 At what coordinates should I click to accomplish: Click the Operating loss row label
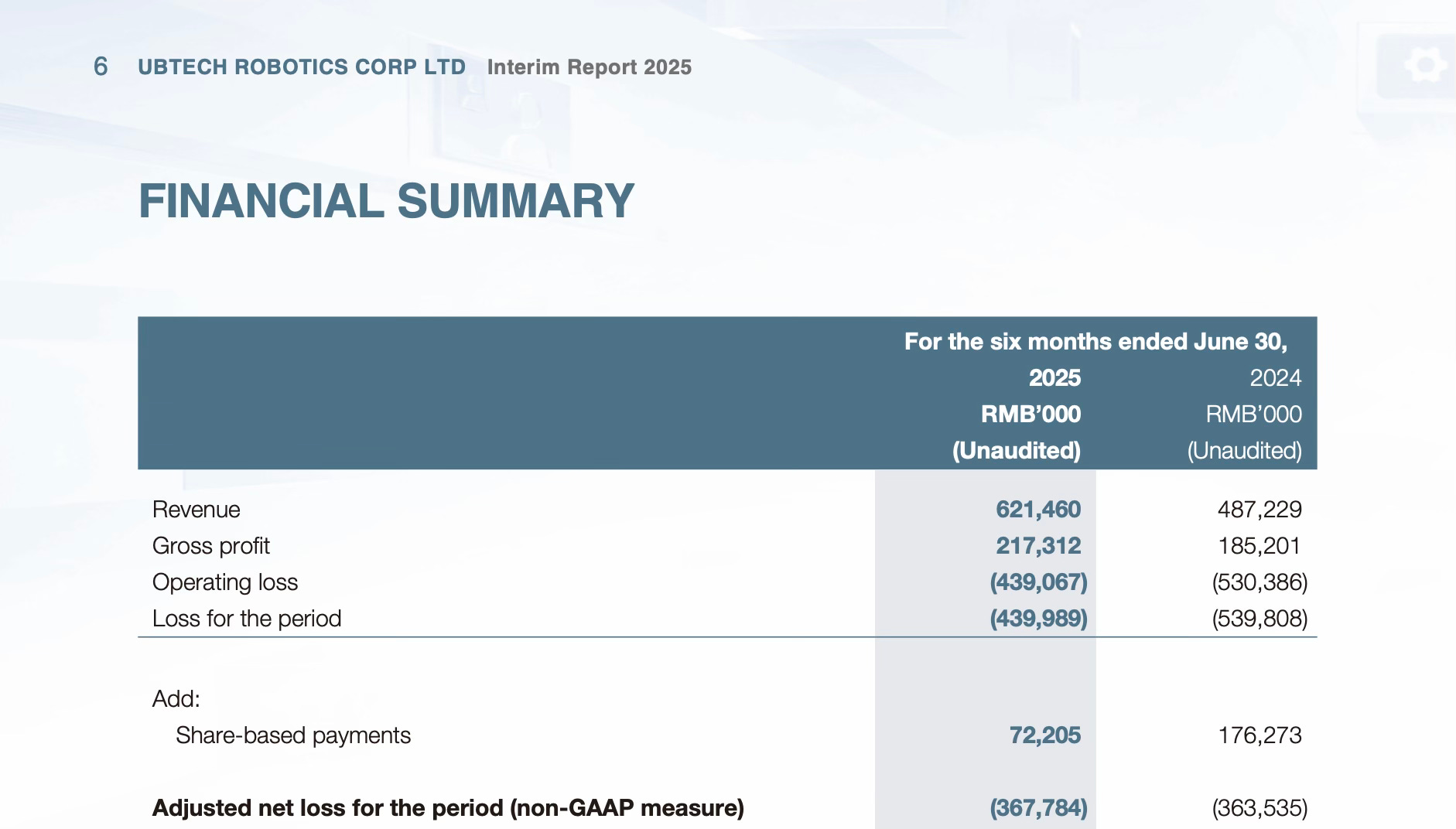[225, 582]
